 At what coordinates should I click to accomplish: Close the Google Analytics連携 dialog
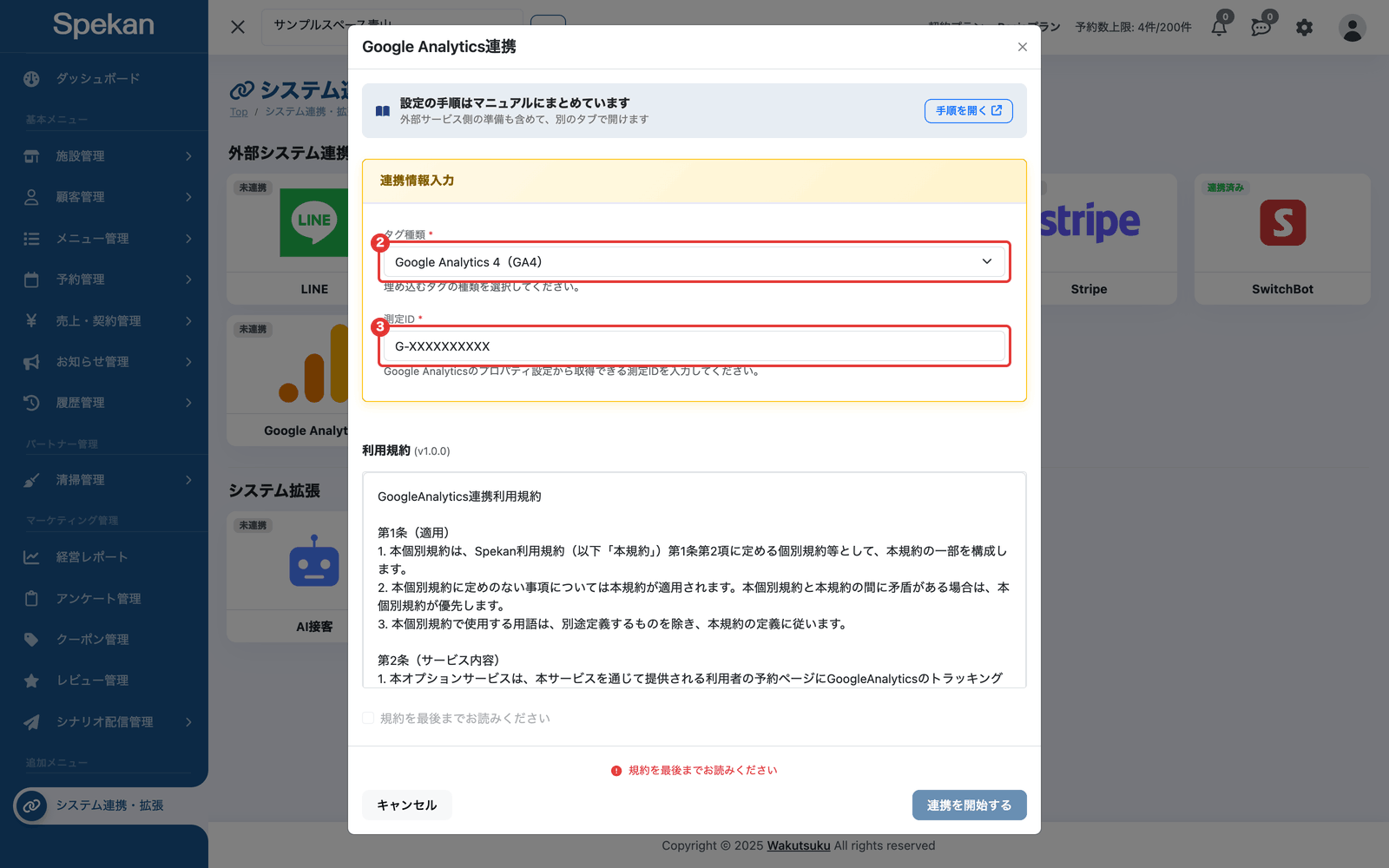coord(1023,47)
